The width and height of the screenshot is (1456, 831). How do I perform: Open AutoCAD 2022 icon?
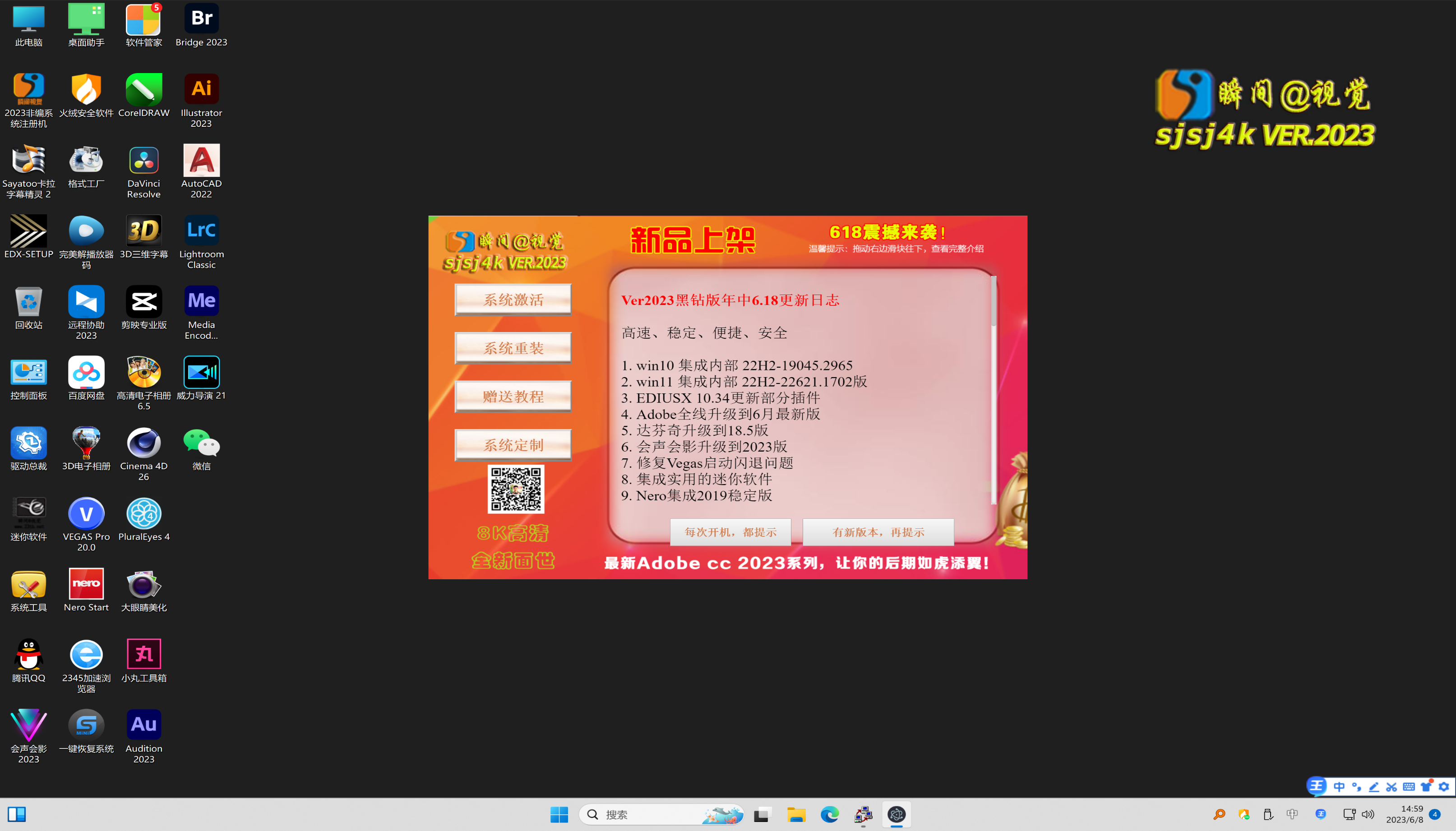201,171
